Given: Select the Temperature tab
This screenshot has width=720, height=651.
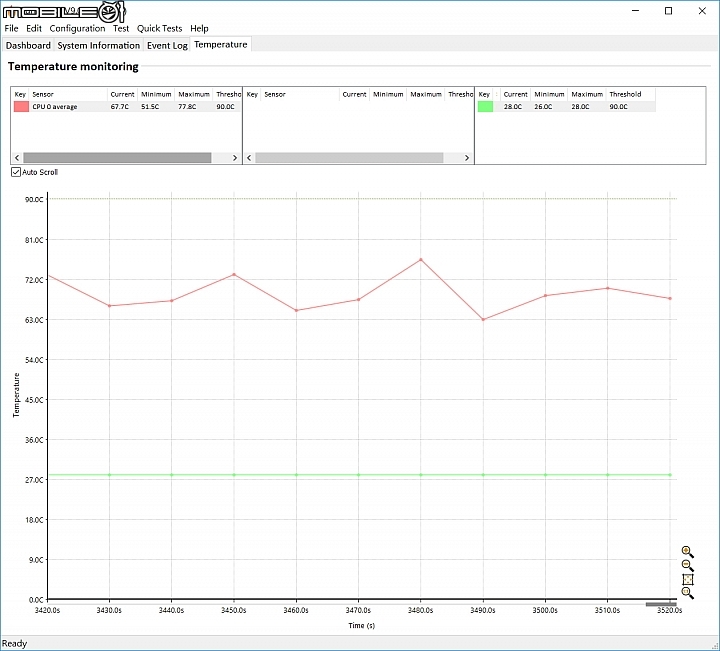Looking at the screenshot, I should point(220,45).
